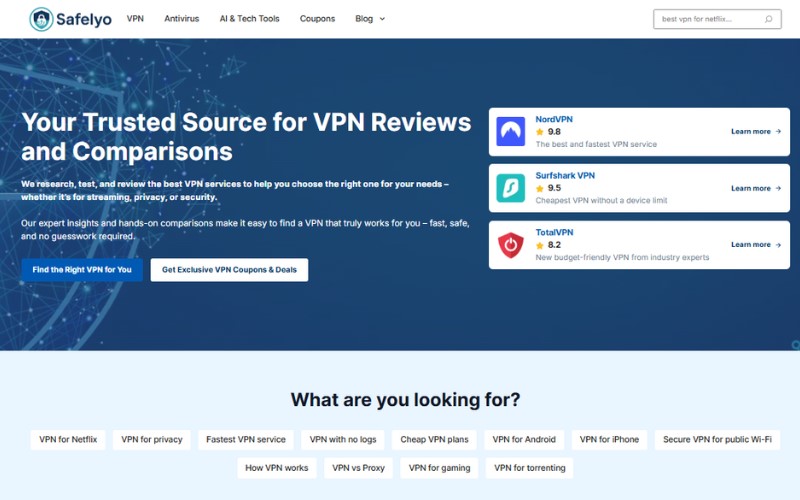Viewport: 800px width, 500px height.
Task: Choose the Fastest VPN service tag
Action: (246, 439)
